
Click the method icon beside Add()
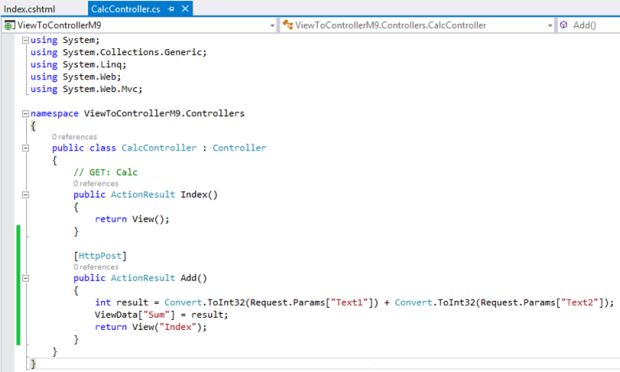pyautogui.click(x=563, y=25)
